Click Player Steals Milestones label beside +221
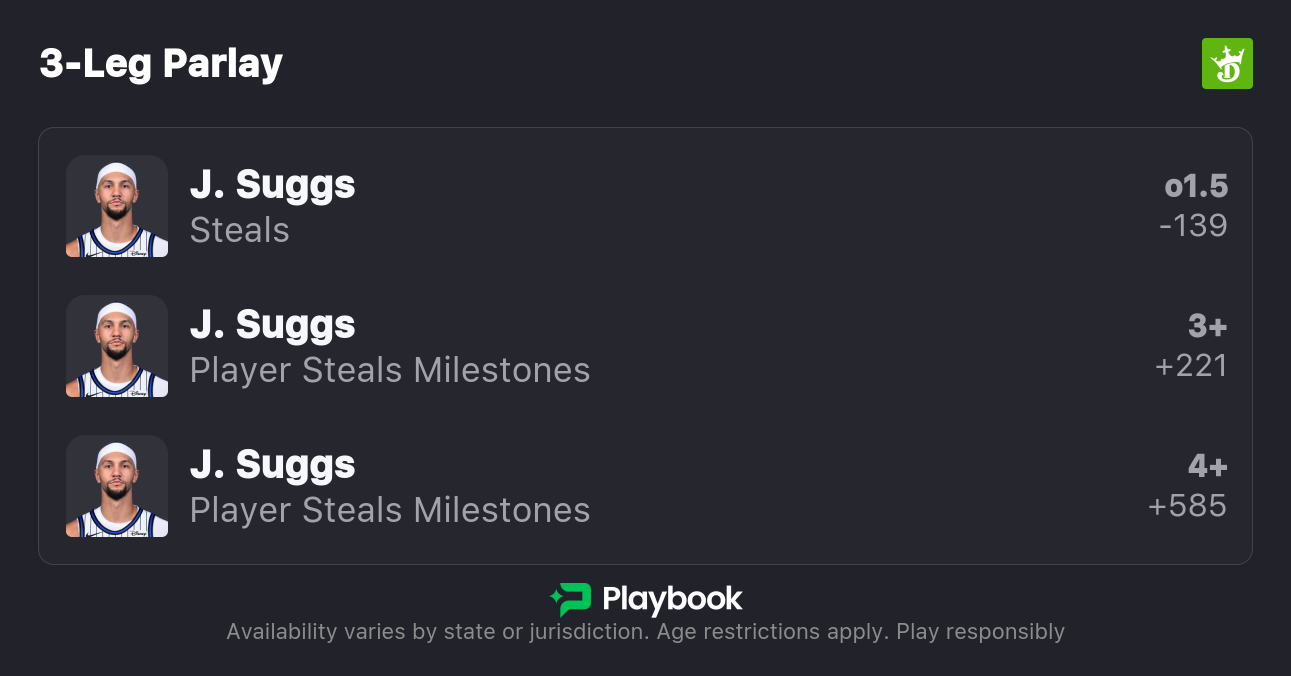Viewport: 1291px width, 676px height. point(390,371)
